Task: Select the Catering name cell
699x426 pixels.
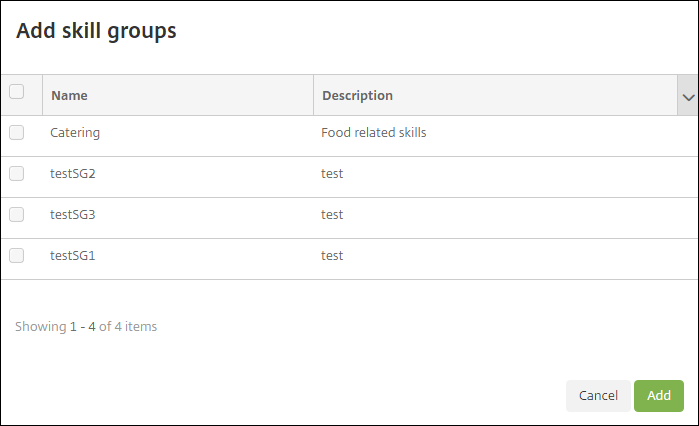Action: 75,132
